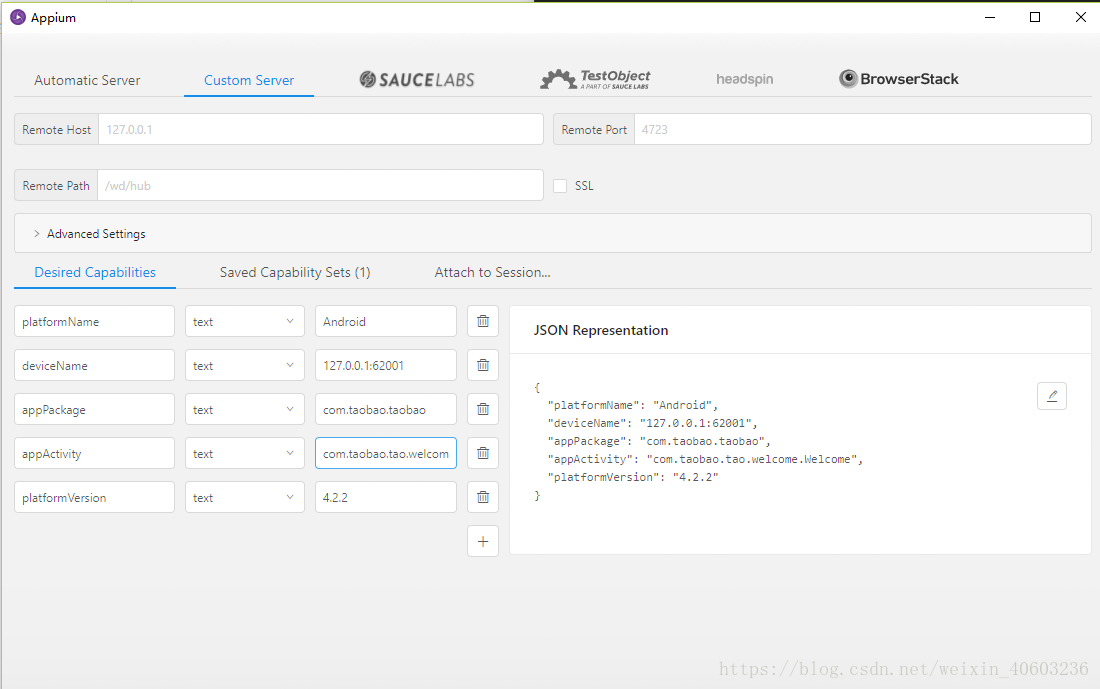This screenshot has height=689, width=1100.
Task: Open the TestObject server tab
Action: pyautogui.click(x=596, y=79)
